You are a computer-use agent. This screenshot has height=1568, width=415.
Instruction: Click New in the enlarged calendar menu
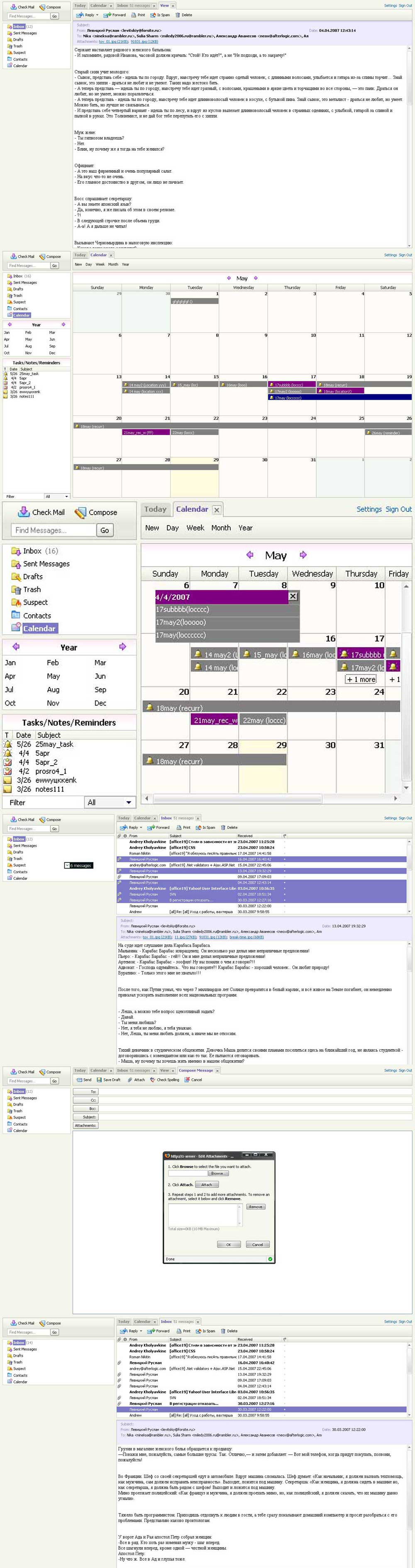pos(151,528)
